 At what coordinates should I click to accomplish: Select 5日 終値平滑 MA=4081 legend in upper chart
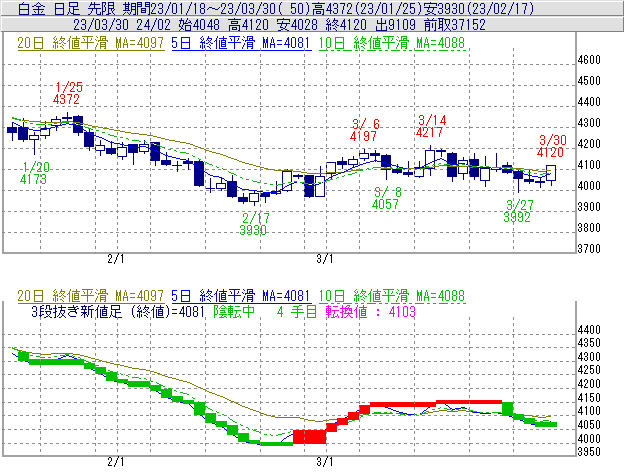click(x=241, y=43)
